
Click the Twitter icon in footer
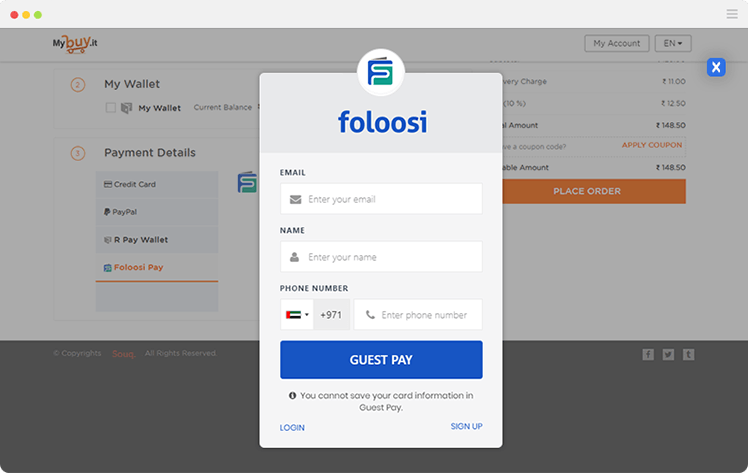click(x=668, y=354)
